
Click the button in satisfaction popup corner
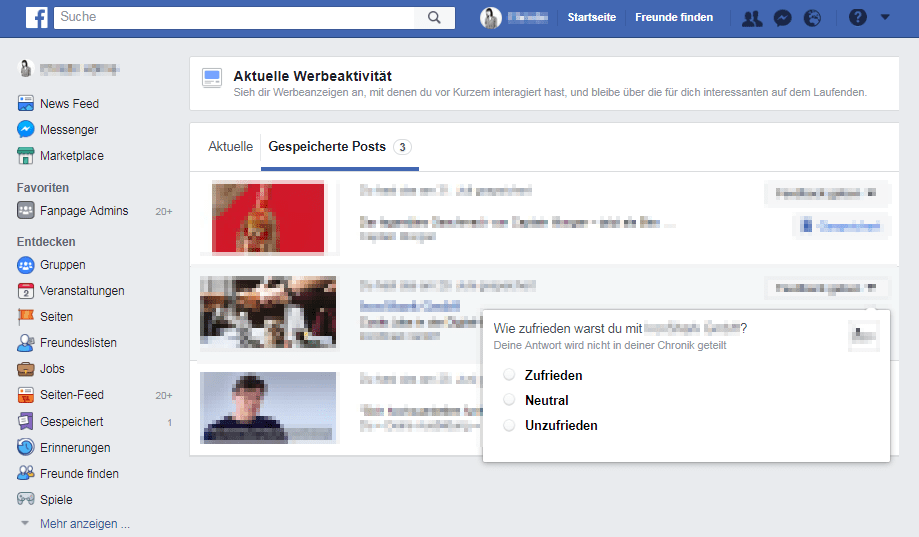point(864,336)
